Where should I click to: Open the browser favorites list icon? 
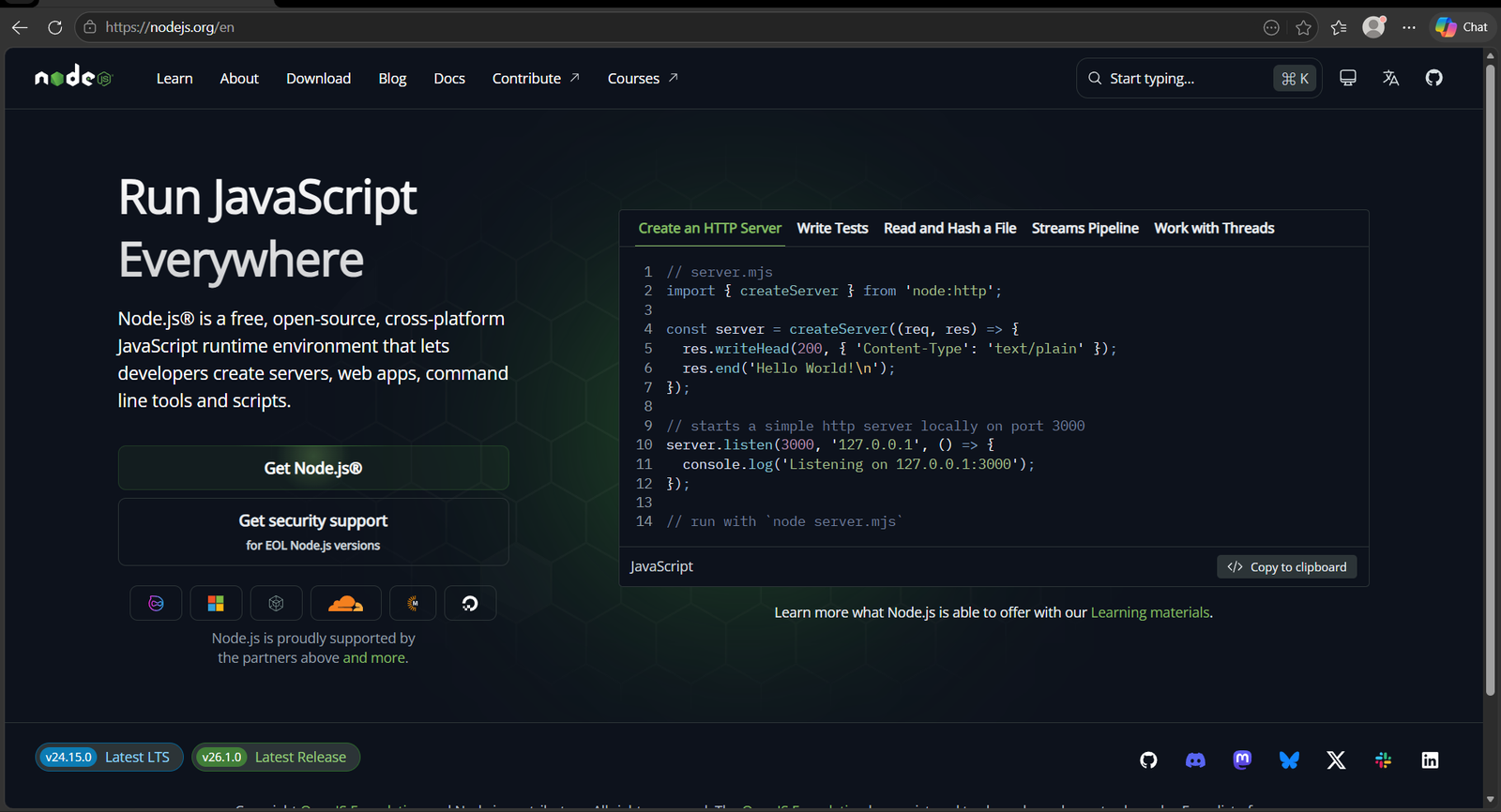click(1339, 27)
